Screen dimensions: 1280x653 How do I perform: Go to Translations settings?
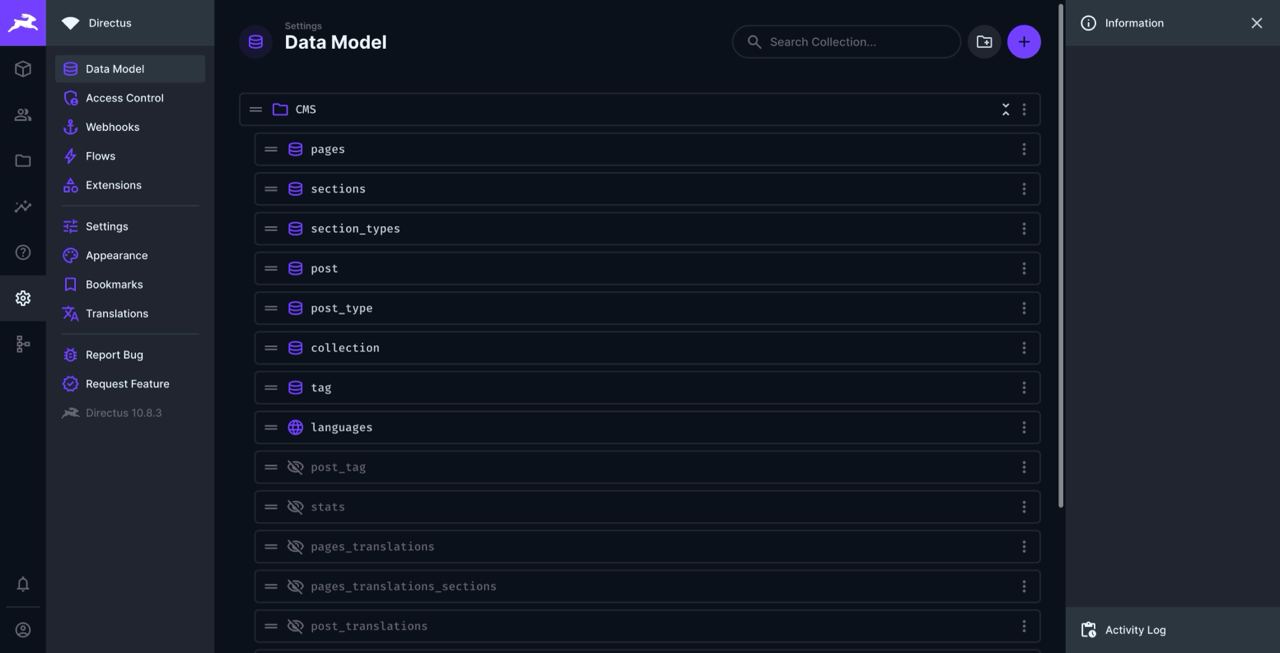click(117, 311)
